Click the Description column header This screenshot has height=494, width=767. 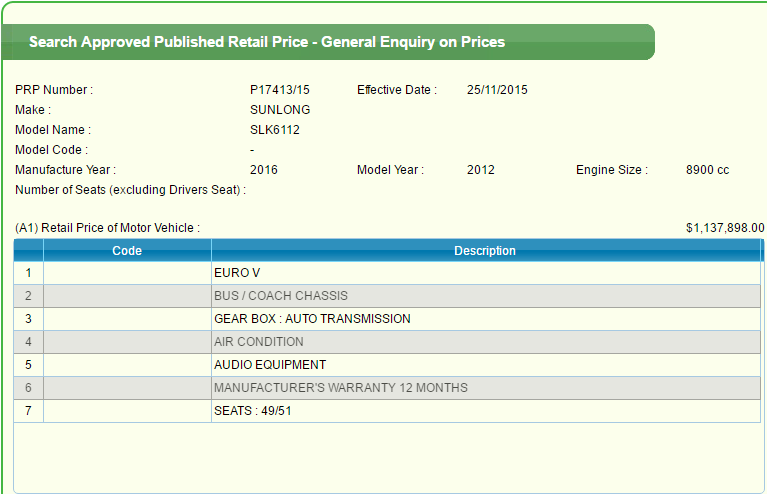tap(485, 251)
